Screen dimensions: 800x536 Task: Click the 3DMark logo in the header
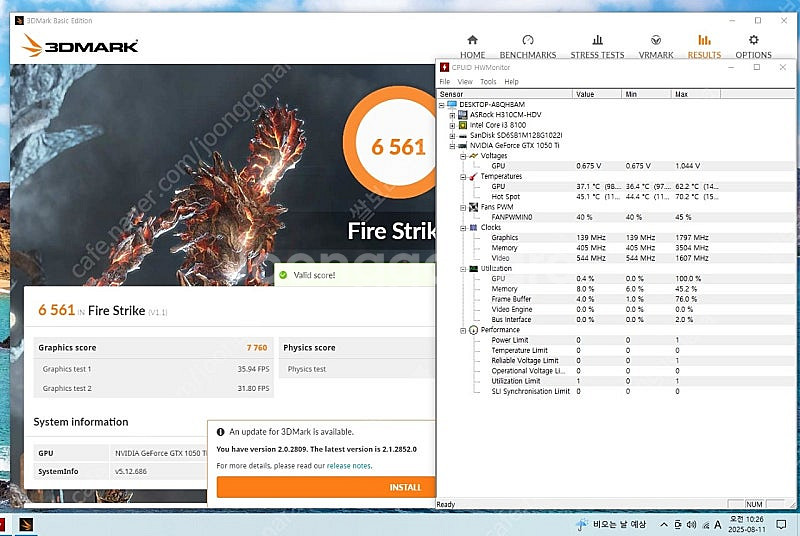(80, 46)
